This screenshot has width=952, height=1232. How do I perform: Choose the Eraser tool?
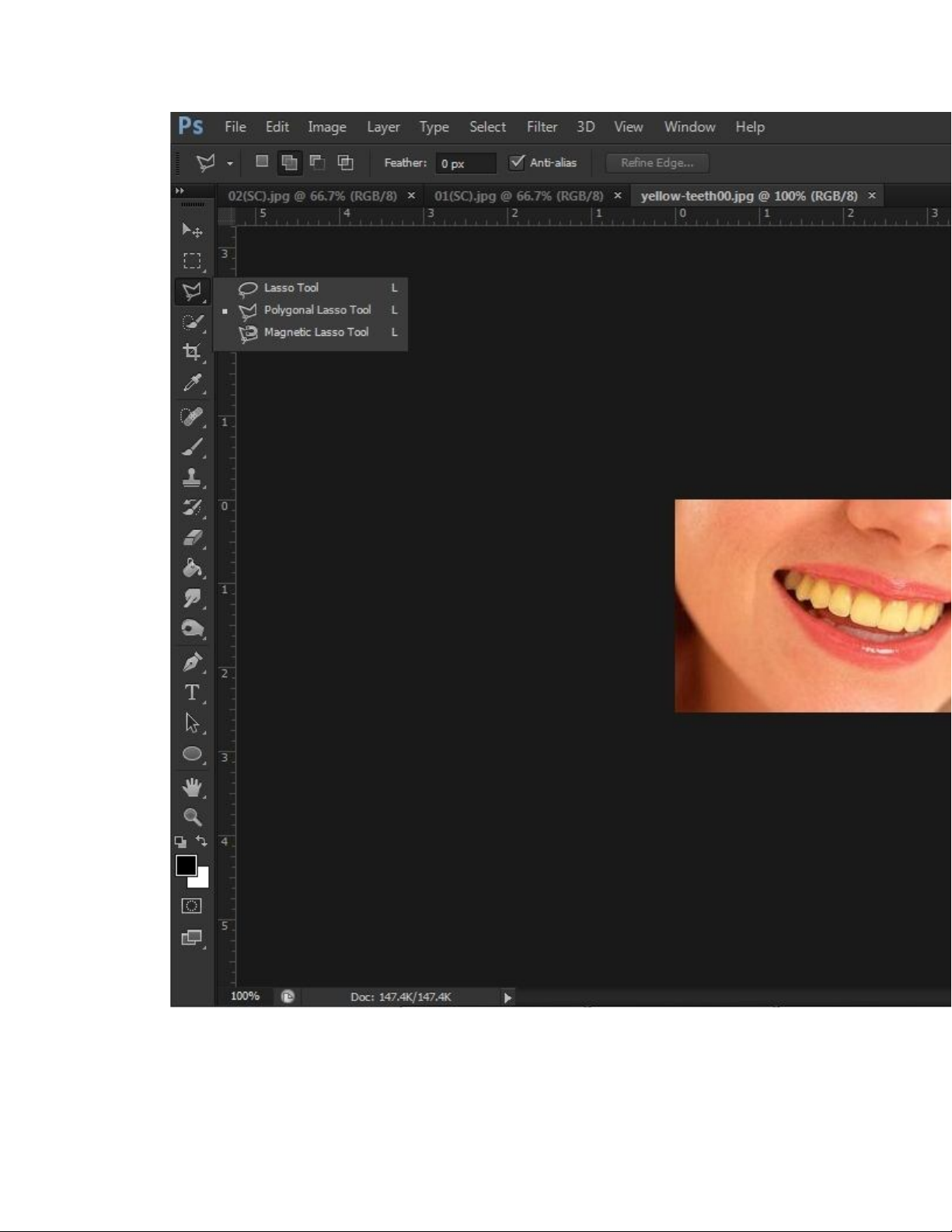coord(192,538)
